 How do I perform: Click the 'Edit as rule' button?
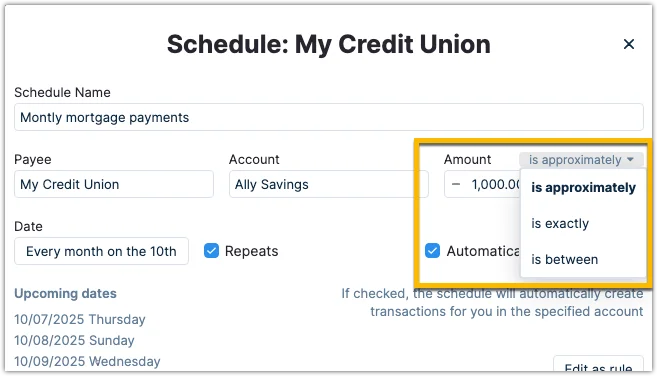point(598,364)
